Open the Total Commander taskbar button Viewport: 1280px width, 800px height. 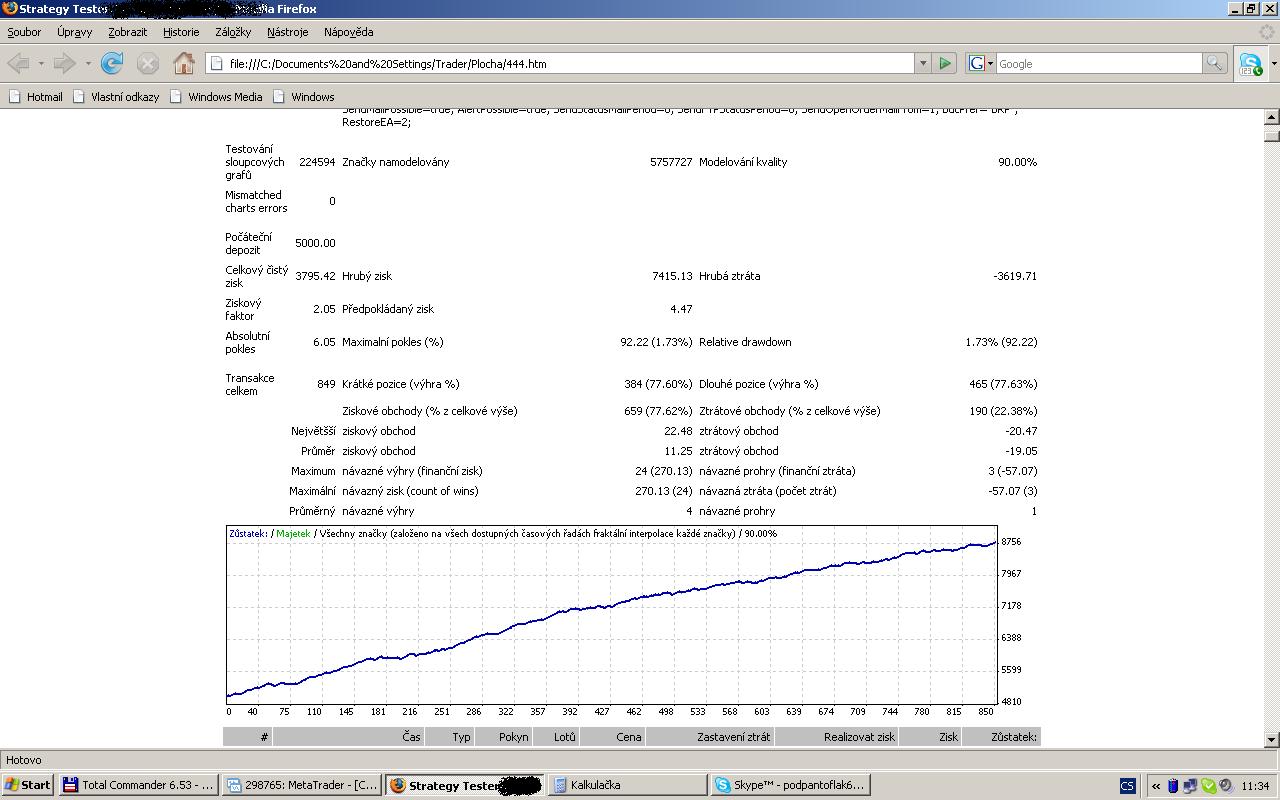pyautogui.click(x=138, y=785)
